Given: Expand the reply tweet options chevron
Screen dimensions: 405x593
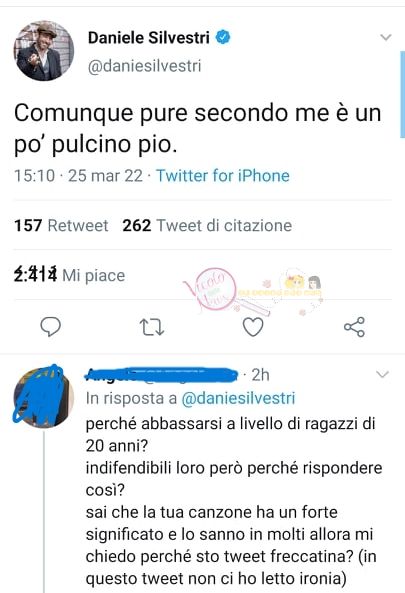Looking at the screenshot, I should tap(383, 374).
